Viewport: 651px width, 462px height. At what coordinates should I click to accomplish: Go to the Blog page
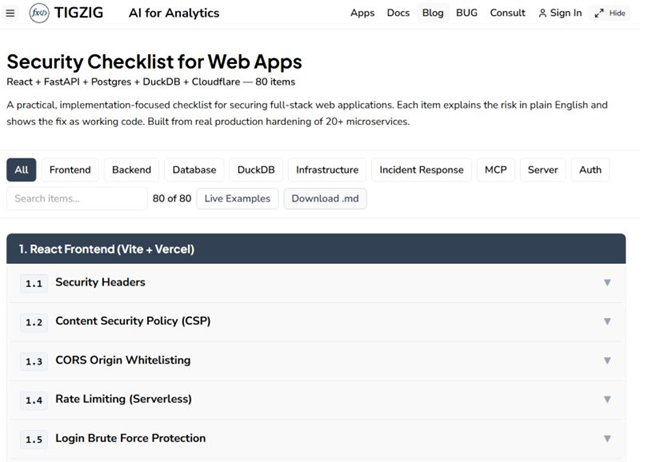(x=433, y=13)
